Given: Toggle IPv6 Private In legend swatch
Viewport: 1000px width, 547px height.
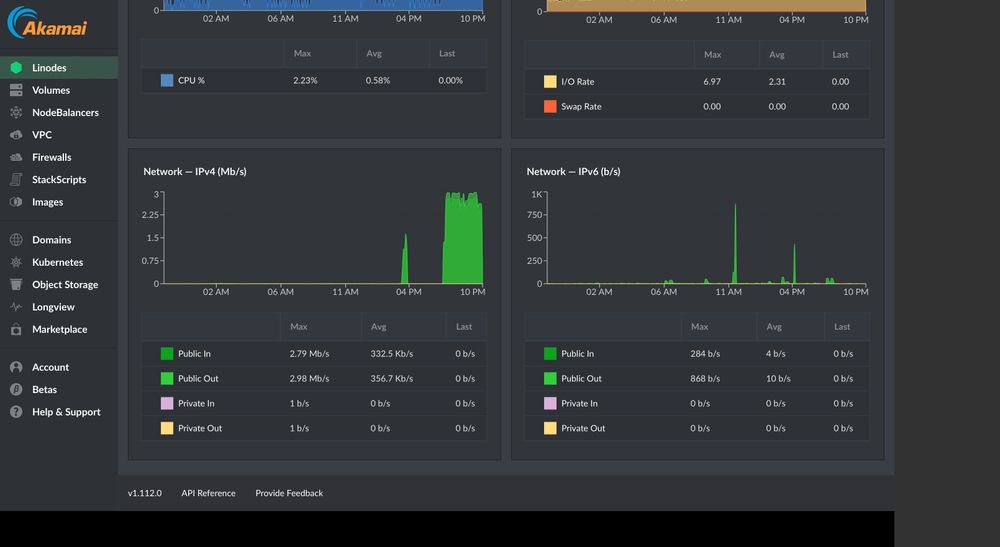Looking at the screenshot, I should [x=550, y=403].
